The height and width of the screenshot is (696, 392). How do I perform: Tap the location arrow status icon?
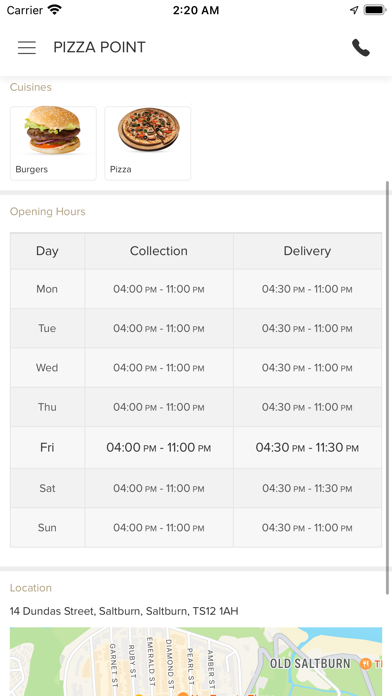pyautogui.click(x=354, y=10)
